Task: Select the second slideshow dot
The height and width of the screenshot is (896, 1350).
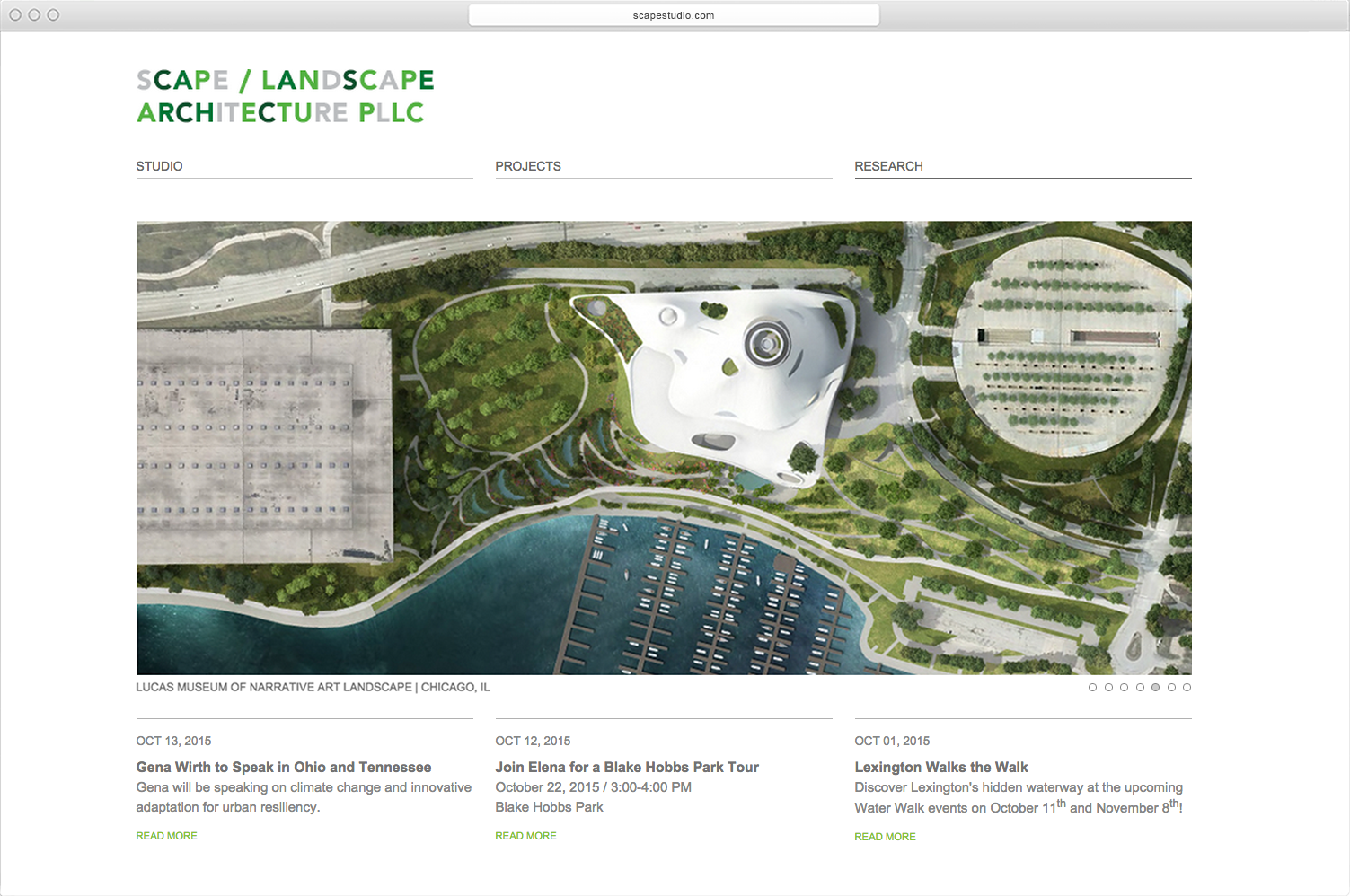Action: (x=1108, y=688)
